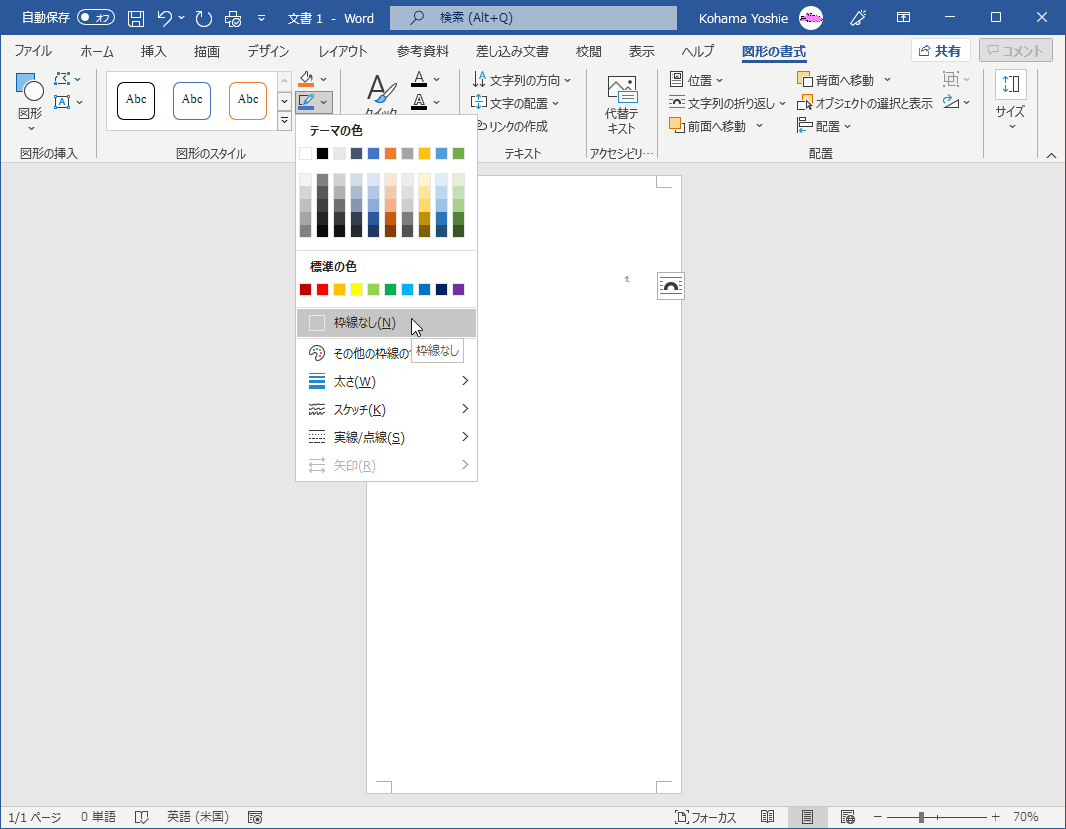This screenshot has height=829, width=1066.
Task: Click the Save icon in title bar
Action: click(136, 18)
